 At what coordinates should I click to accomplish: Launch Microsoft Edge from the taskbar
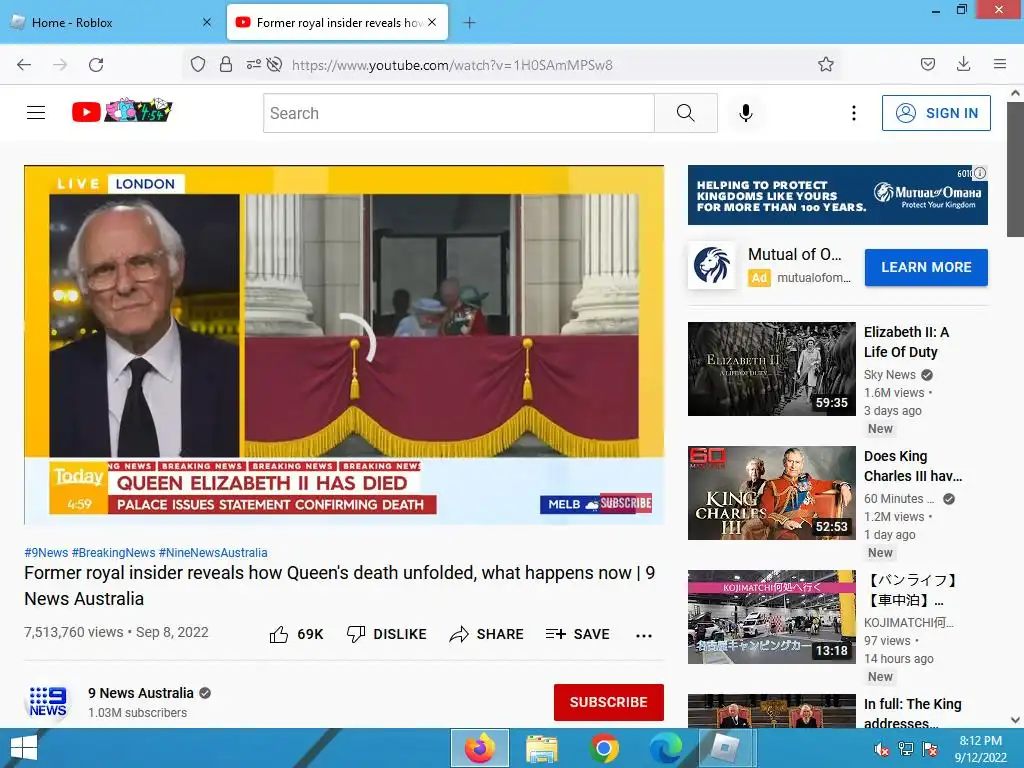pos(665,748)
